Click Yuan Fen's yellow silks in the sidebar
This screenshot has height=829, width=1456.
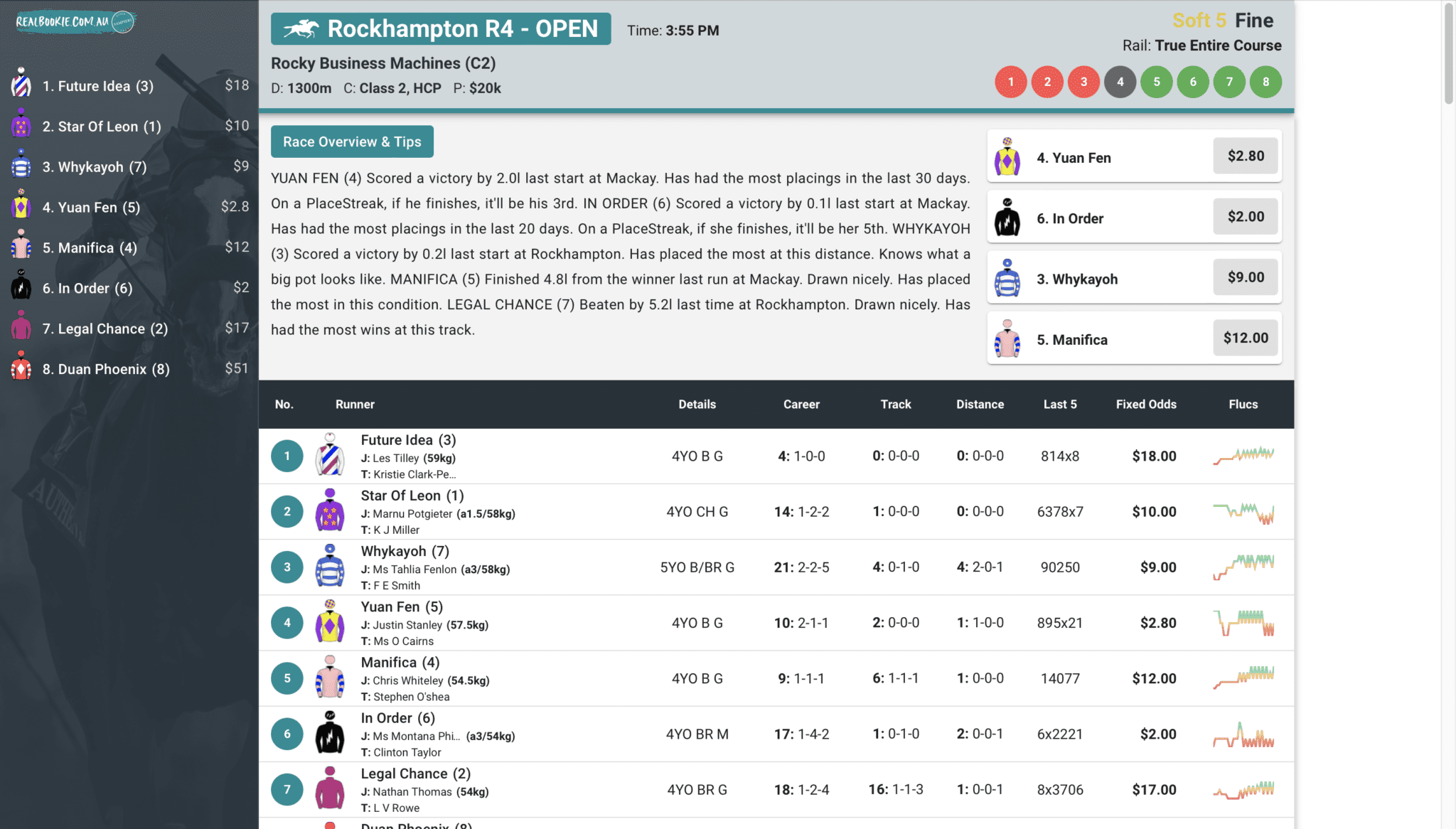[21, 205]
